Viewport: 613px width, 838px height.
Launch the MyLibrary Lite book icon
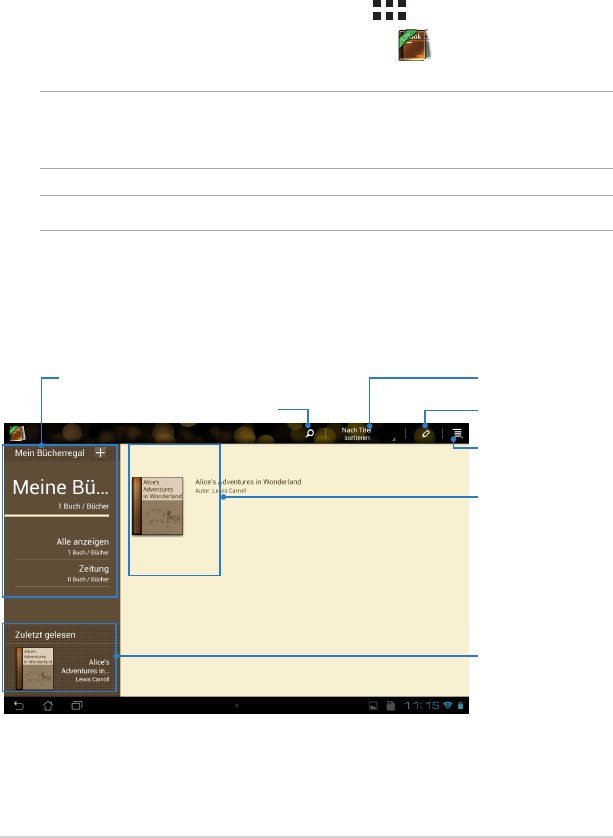tap(414, 45)
